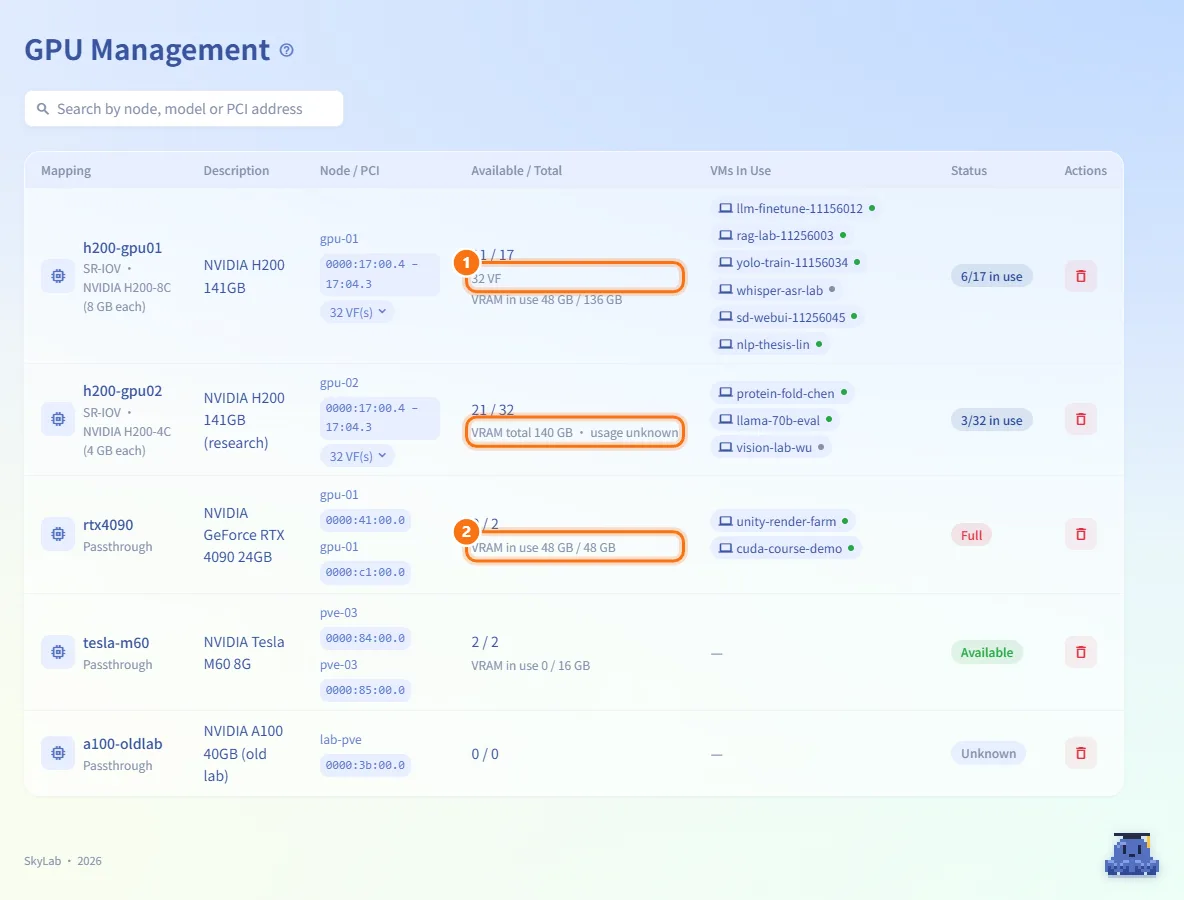Delete the rtx4090 mapping
Image resolution: width=1184 pixels, height=900 pixels.
click(x=1081, y=535)
